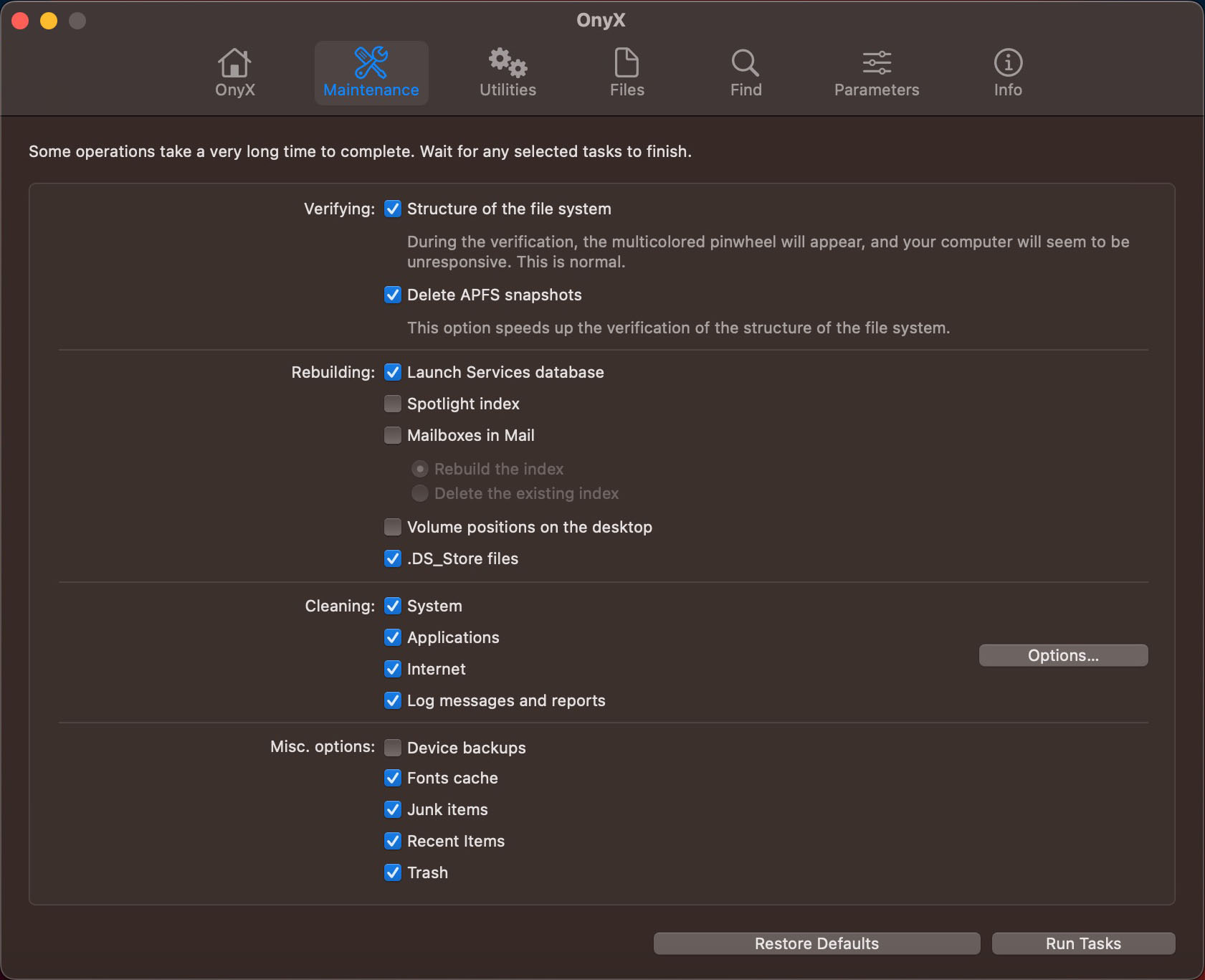Toggle Junk items checkbox
This screenshot has width=1205, height=980.
point(393,809)
